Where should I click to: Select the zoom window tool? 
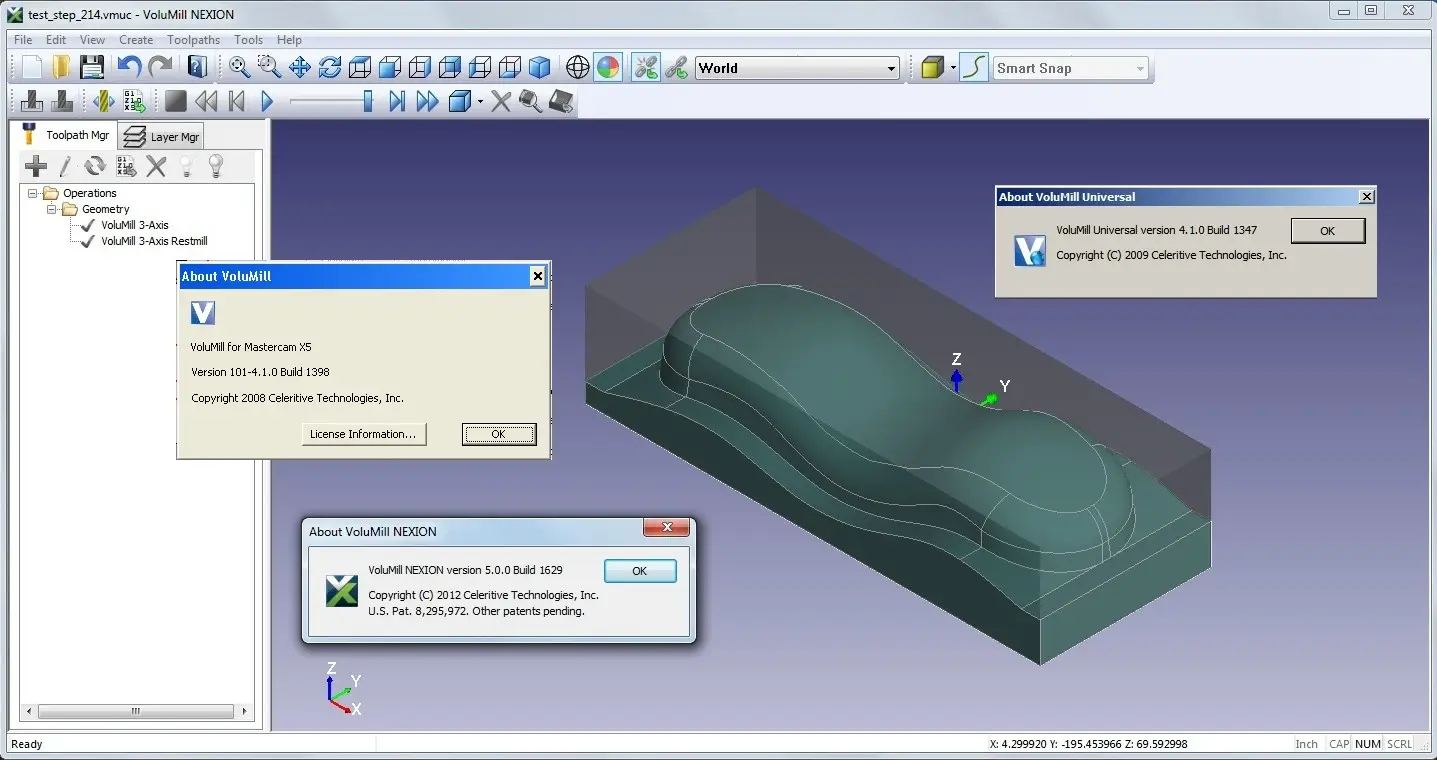tap(269, 67)
